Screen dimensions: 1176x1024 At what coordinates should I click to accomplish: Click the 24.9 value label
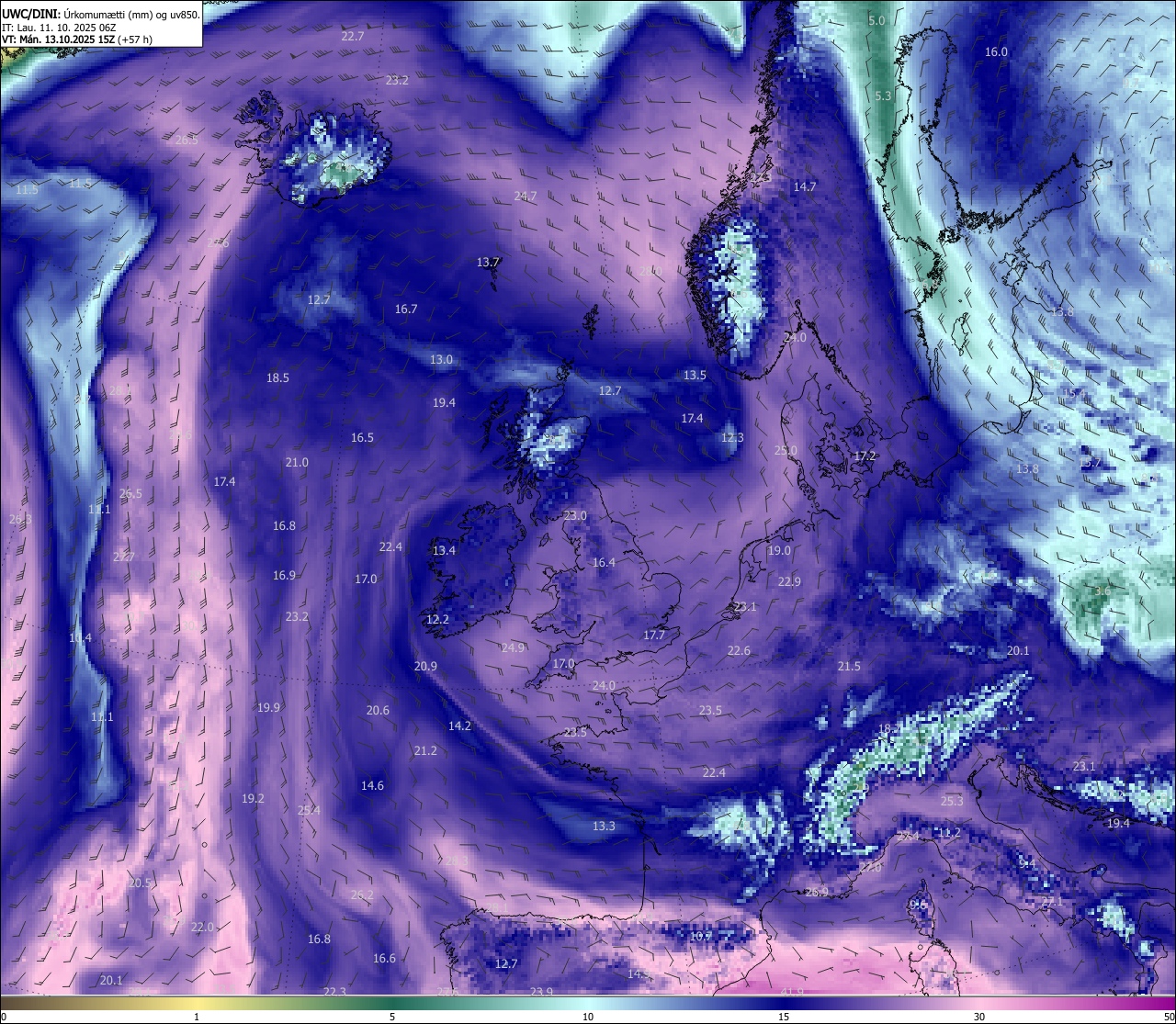(x=513, y=648)
